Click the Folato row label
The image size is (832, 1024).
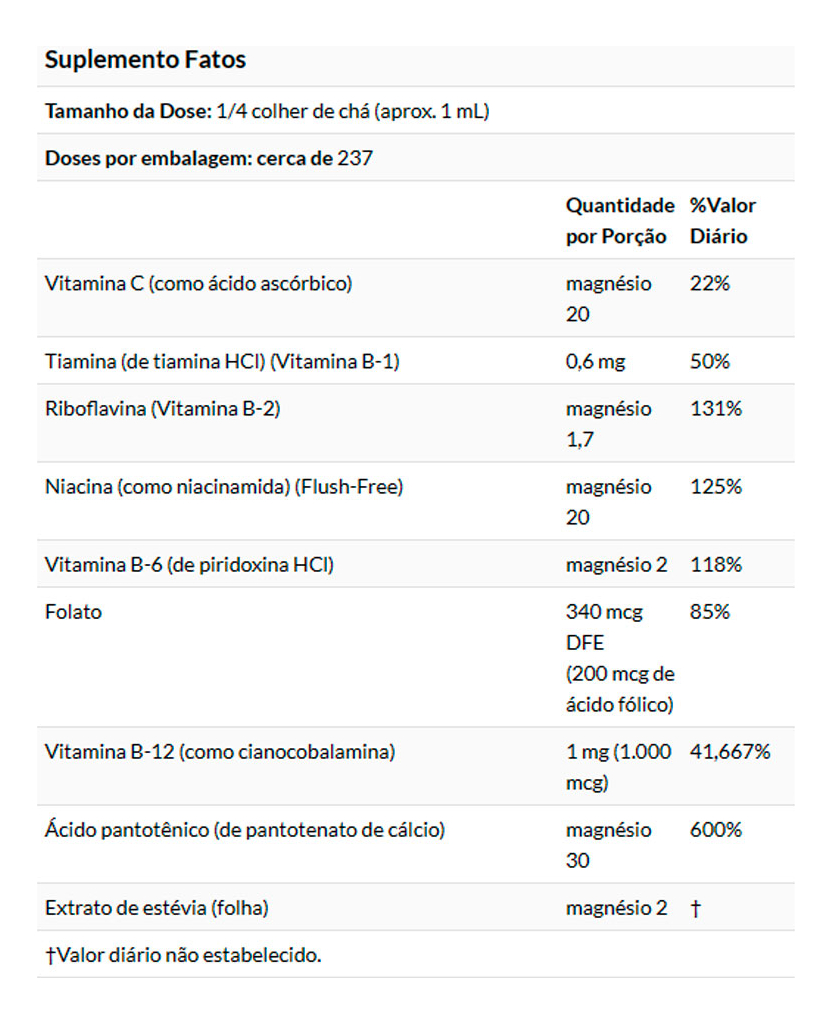[x=73, y=612]
